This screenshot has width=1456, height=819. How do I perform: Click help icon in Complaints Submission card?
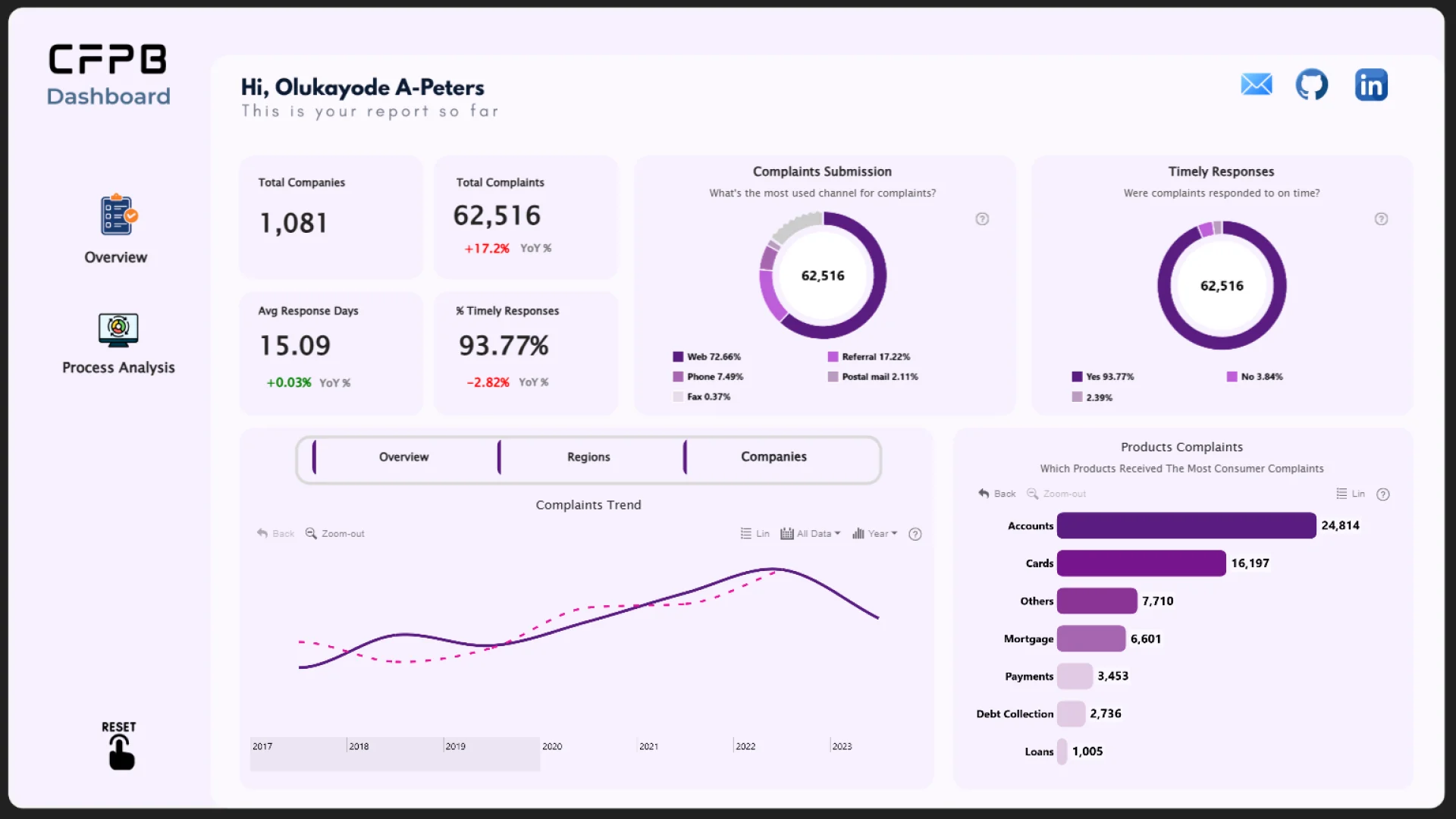point(982,219)
